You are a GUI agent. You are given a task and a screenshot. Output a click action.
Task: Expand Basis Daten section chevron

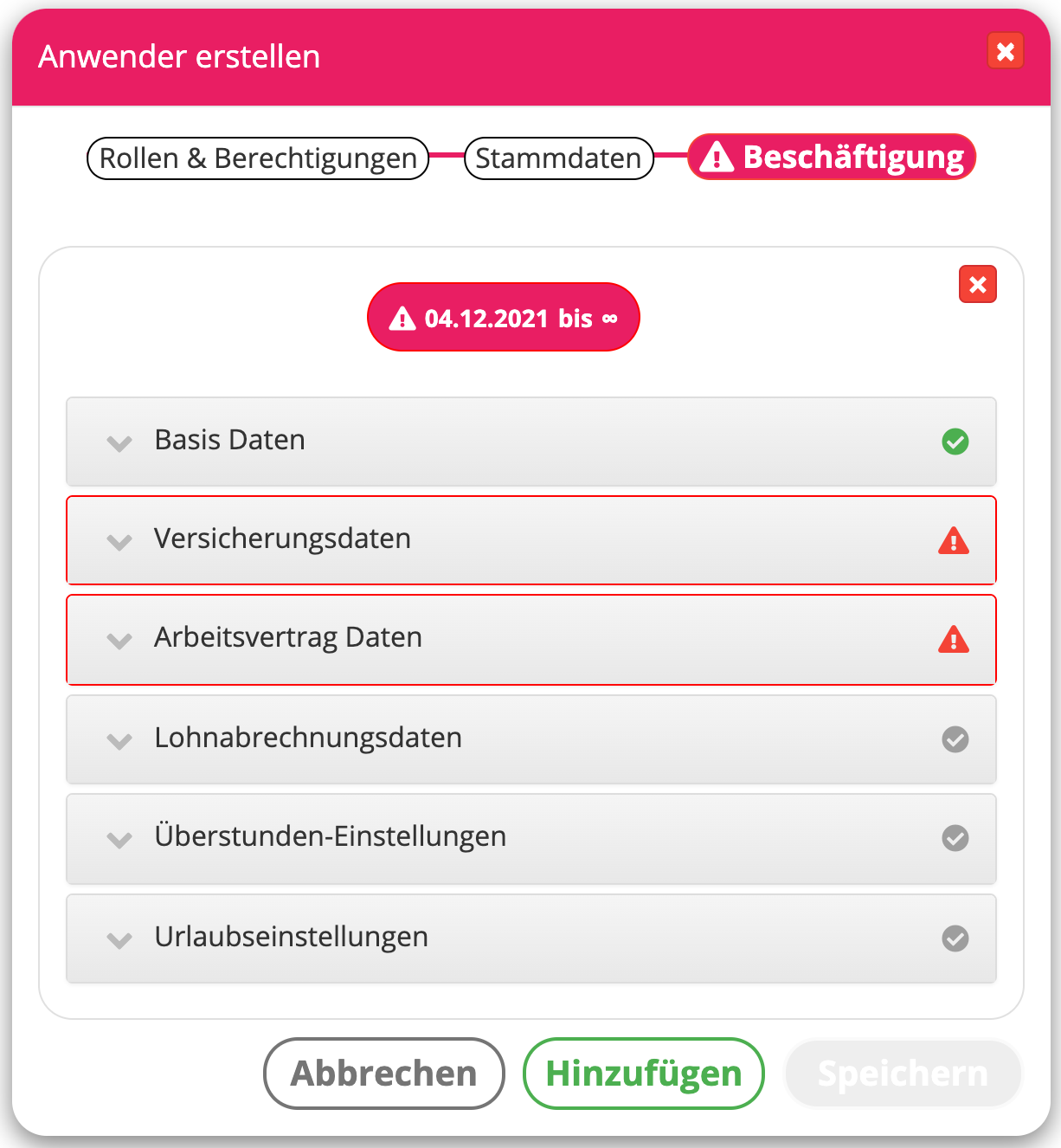click(119, 443)
